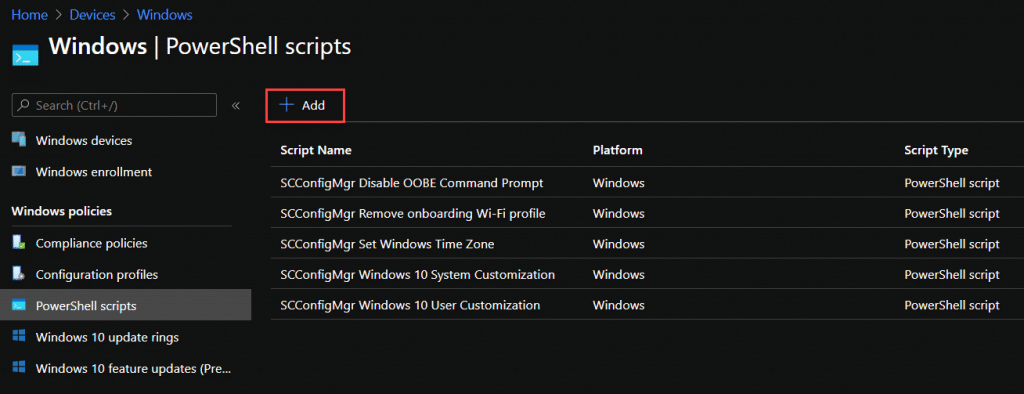Viewport: 1024px width, 394px height.
Task: Open SCConfigMgr Disable OOBE Command Prompt script
Action: click(x=411, y=183)
